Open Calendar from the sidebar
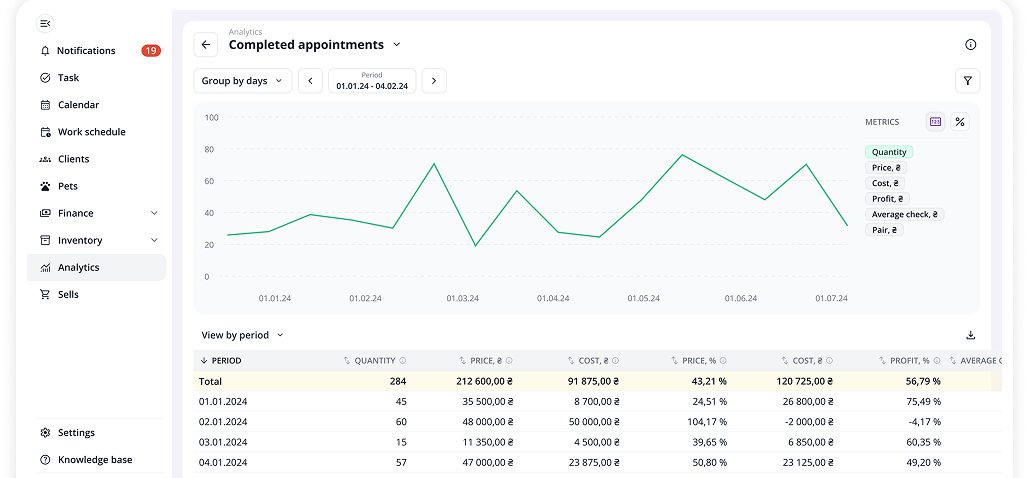The height and width of the screenshot is (478, 1029). click(78, 105)
